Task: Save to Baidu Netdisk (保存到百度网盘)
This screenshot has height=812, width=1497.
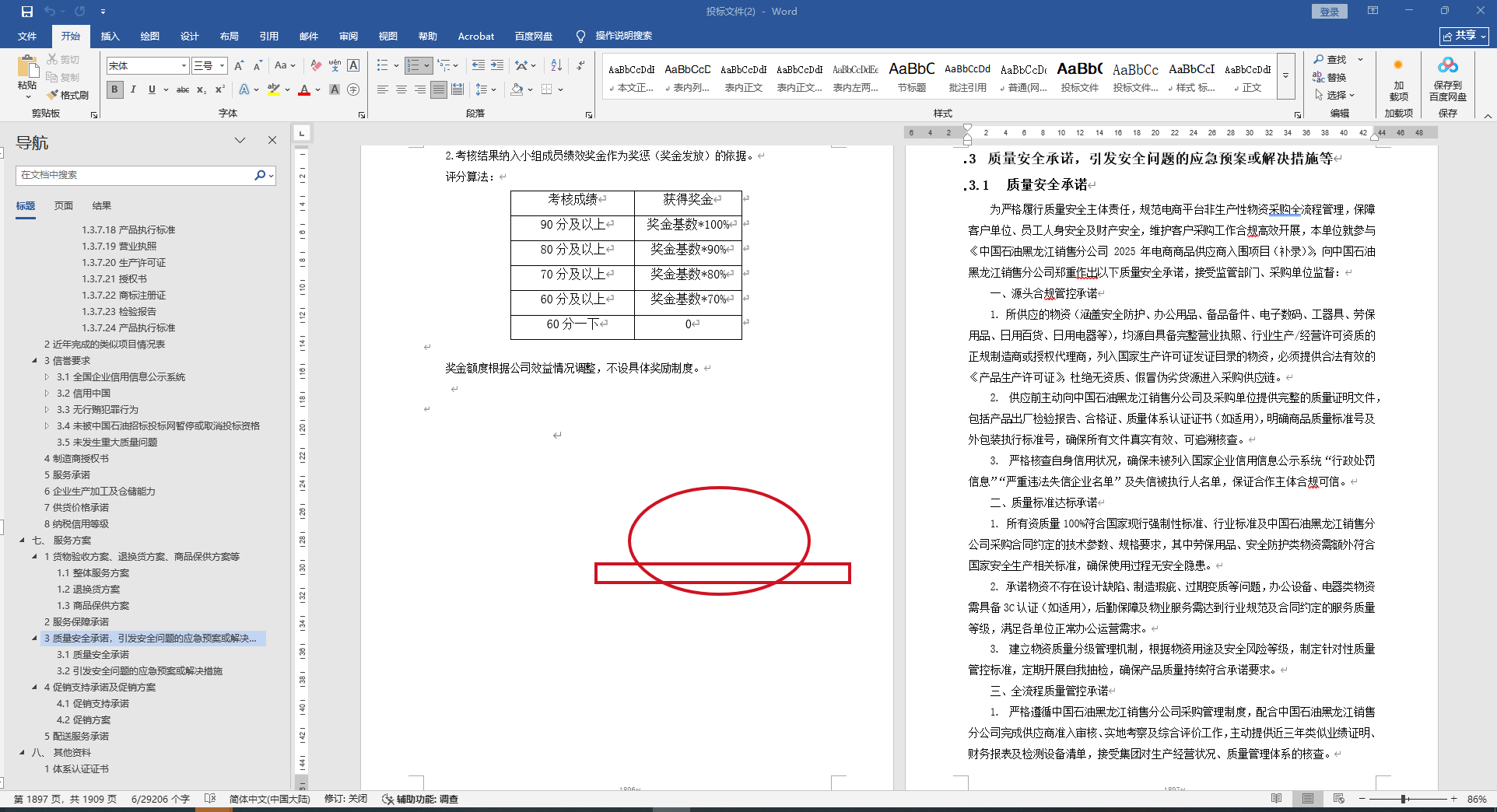Action: pos(1447,79)
